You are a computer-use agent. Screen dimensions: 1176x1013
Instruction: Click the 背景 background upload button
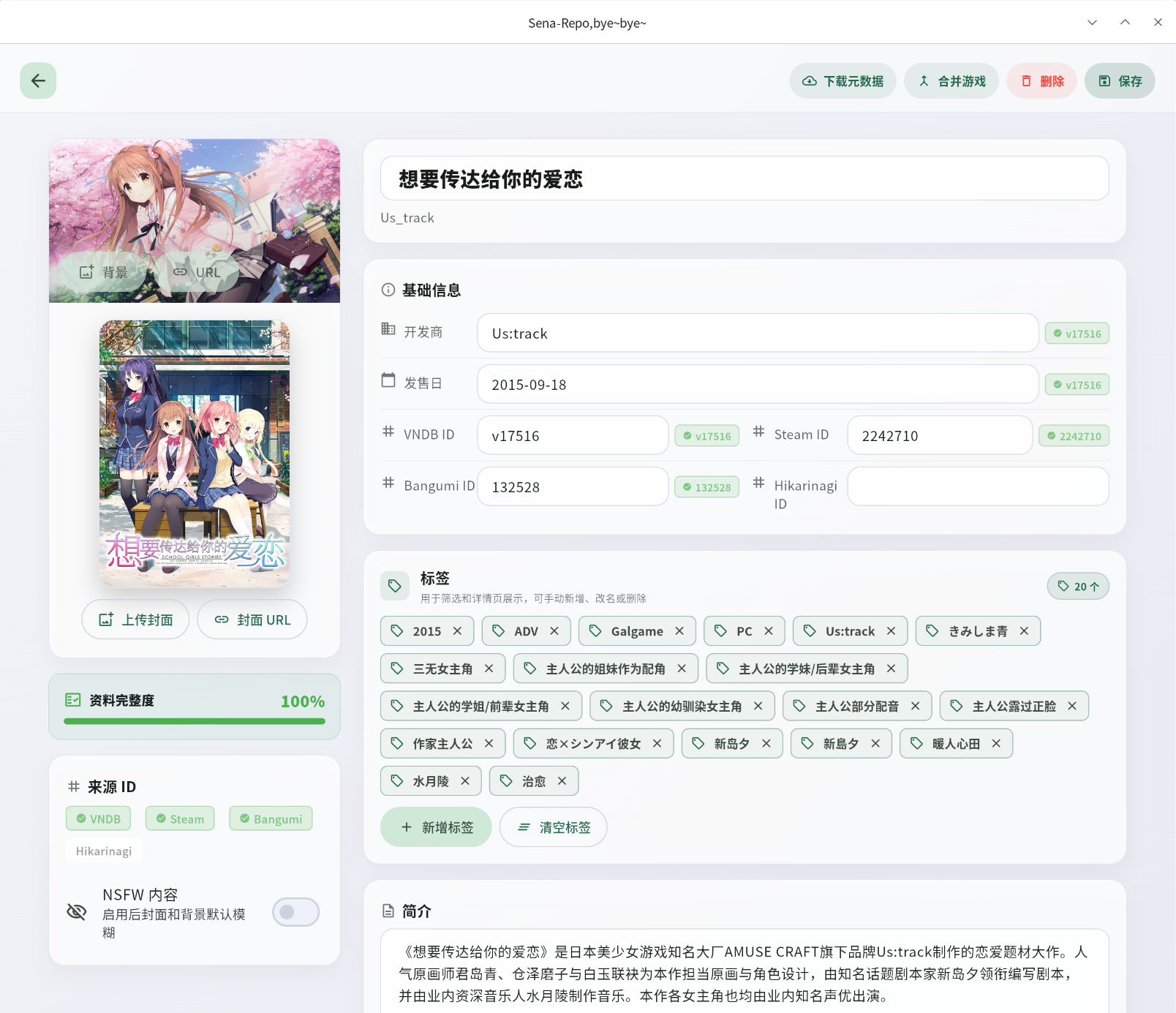(104, 272)
